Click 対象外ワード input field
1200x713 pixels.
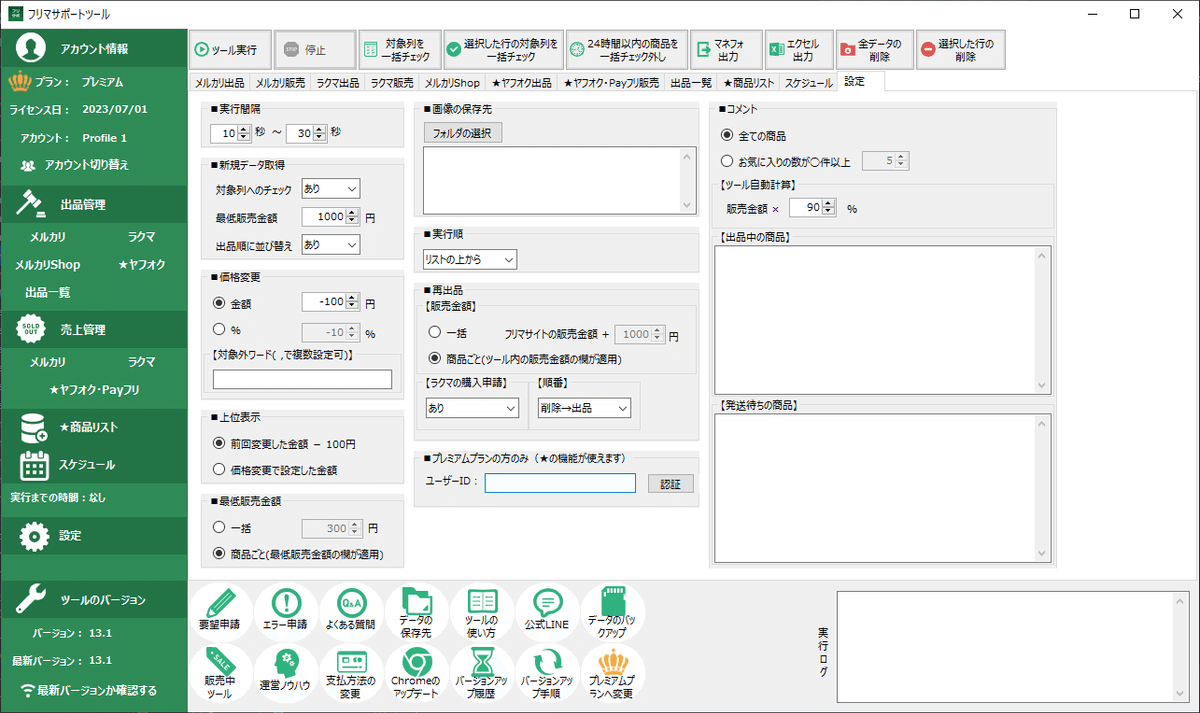pyautogui.click(x=302, y=379)
